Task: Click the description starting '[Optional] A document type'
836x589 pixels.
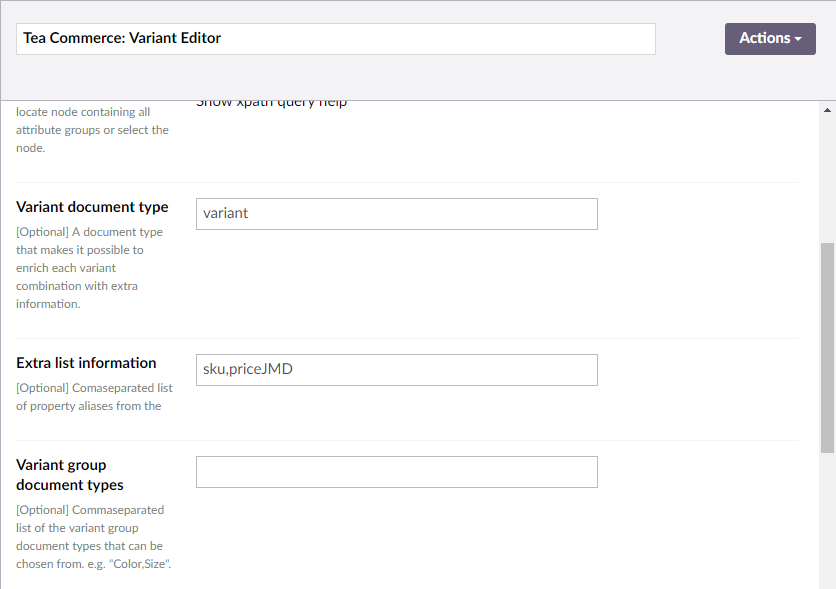Action: 90,268
